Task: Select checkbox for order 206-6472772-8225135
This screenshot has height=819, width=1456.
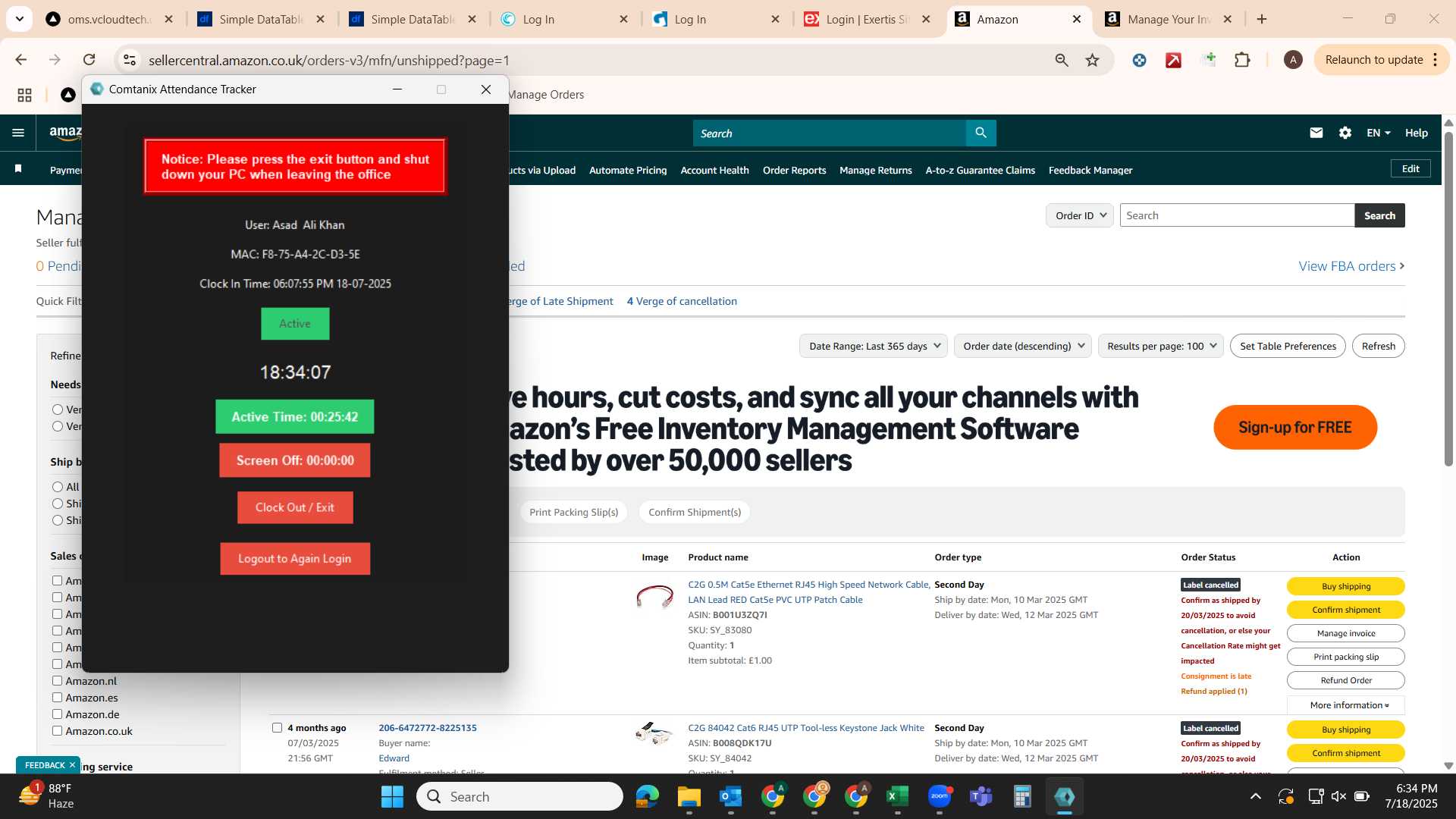Action: [277, 727]
